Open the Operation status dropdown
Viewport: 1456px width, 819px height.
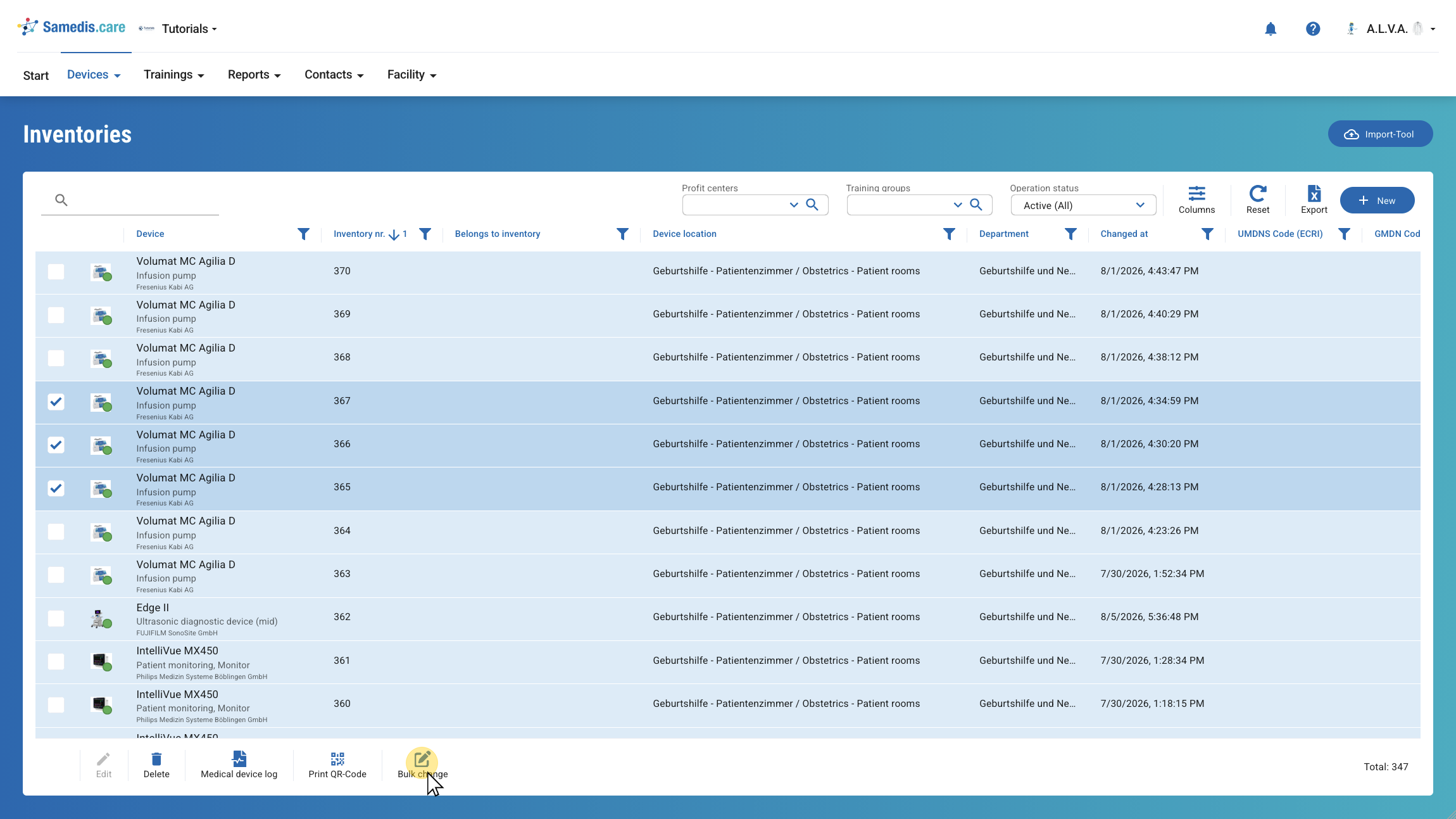tap(1083, 205)
